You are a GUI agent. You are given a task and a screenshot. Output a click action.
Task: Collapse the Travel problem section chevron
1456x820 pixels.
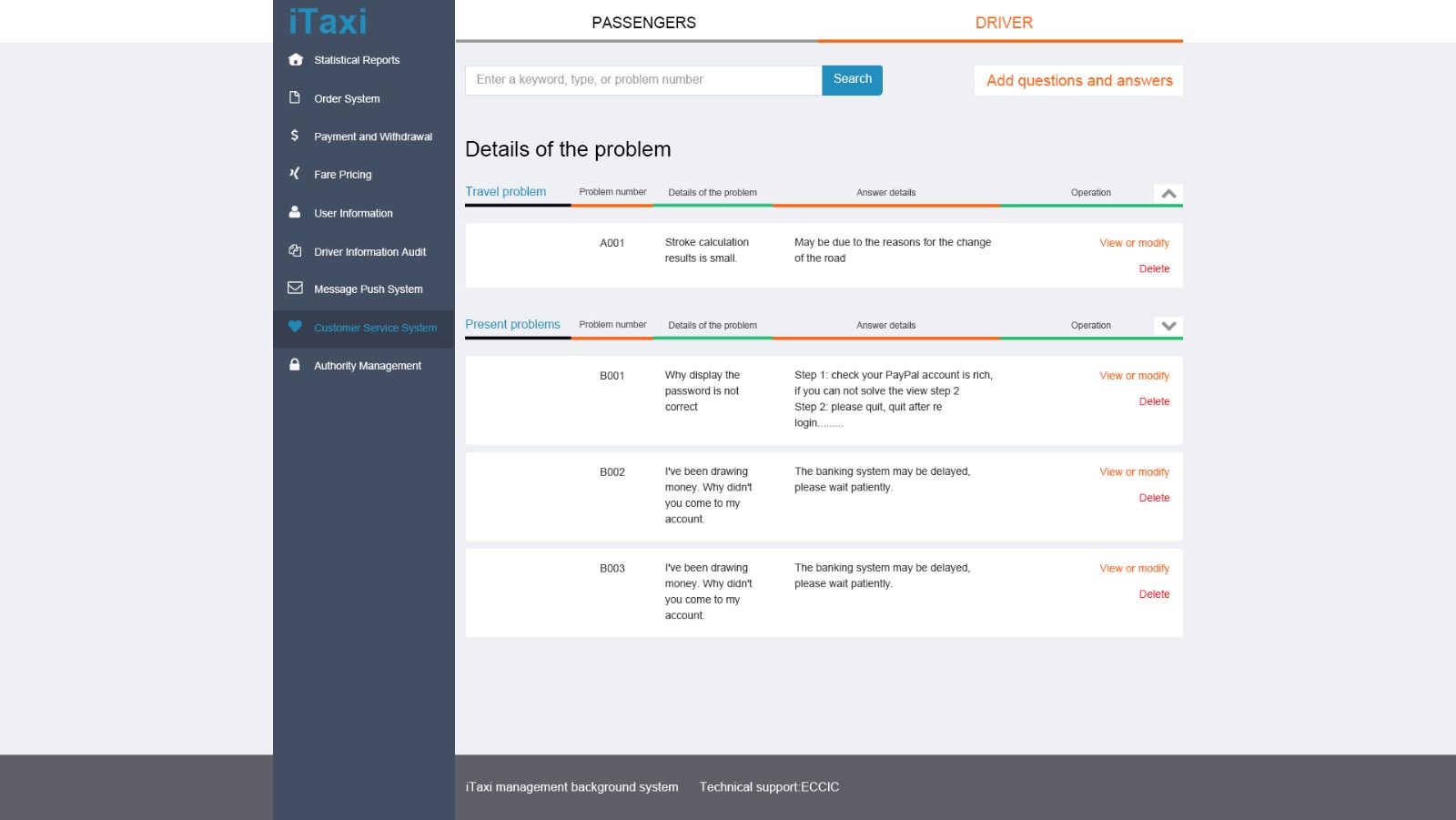click(1168, 194)
